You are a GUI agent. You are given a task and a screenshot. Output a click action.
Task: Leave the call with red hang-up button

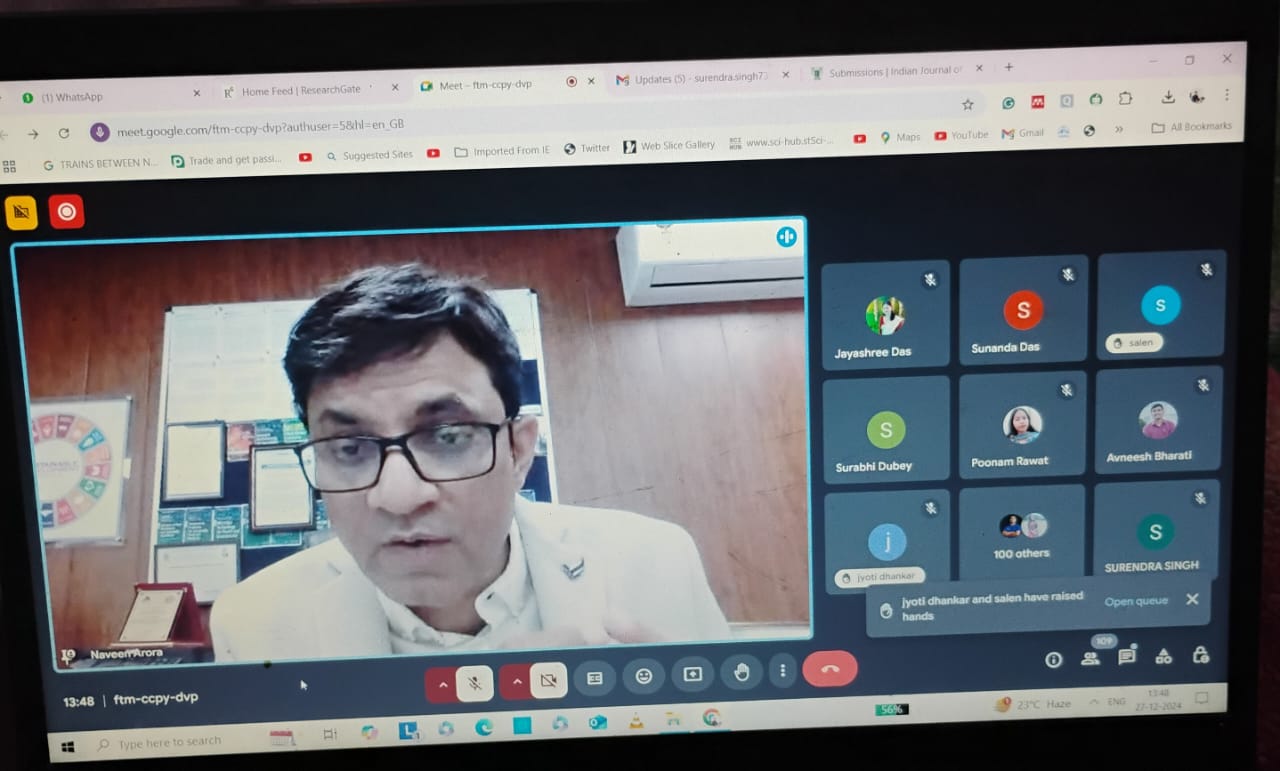(x=829, y=669)
